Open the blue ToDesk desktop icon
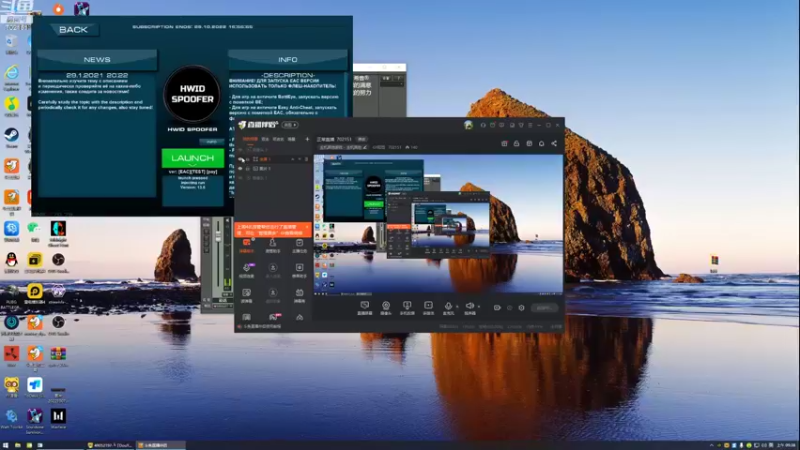Screen dimensions: 800x450 [35, 387]
